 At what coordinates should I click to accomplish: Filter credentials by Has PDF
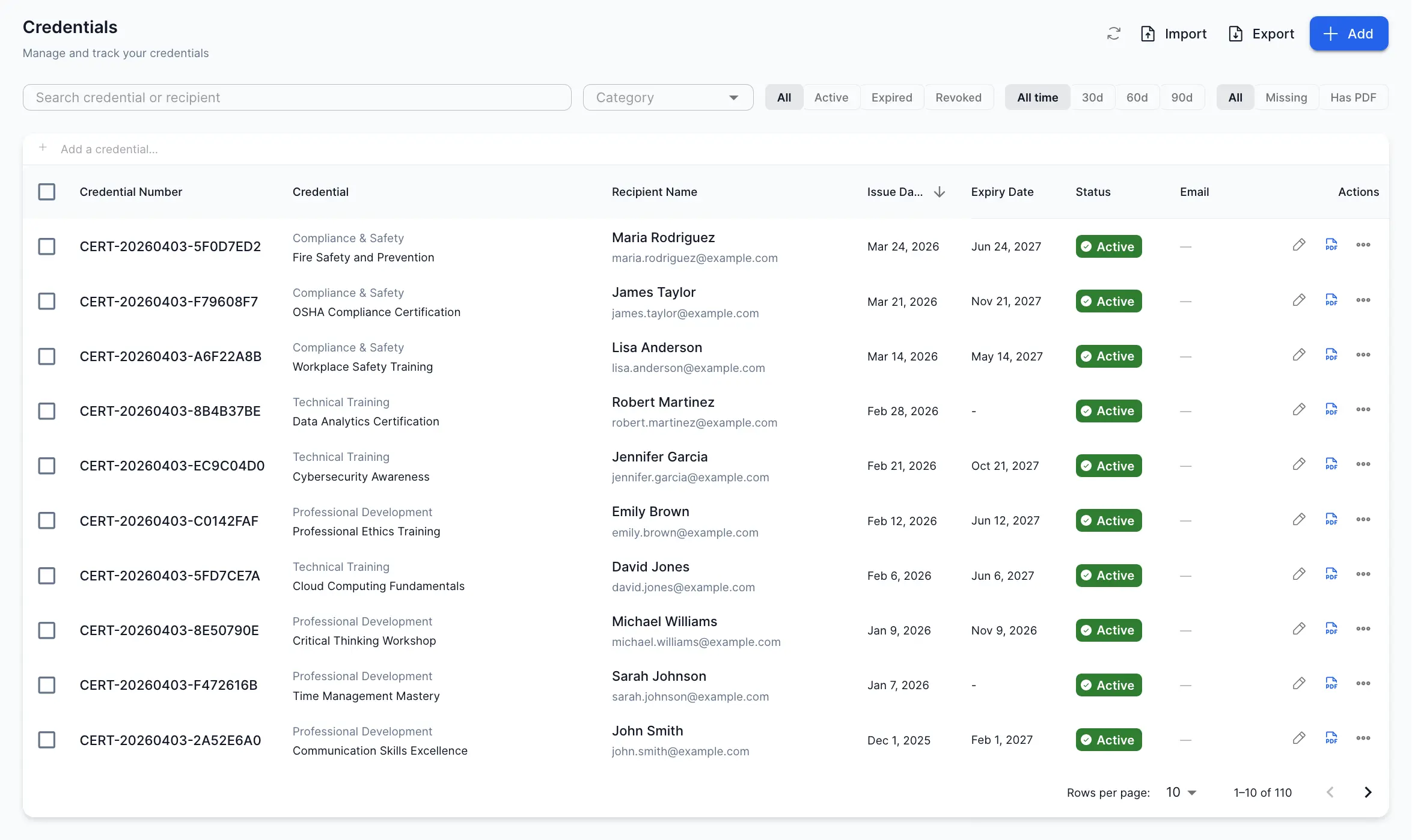tap(1353, 97)
